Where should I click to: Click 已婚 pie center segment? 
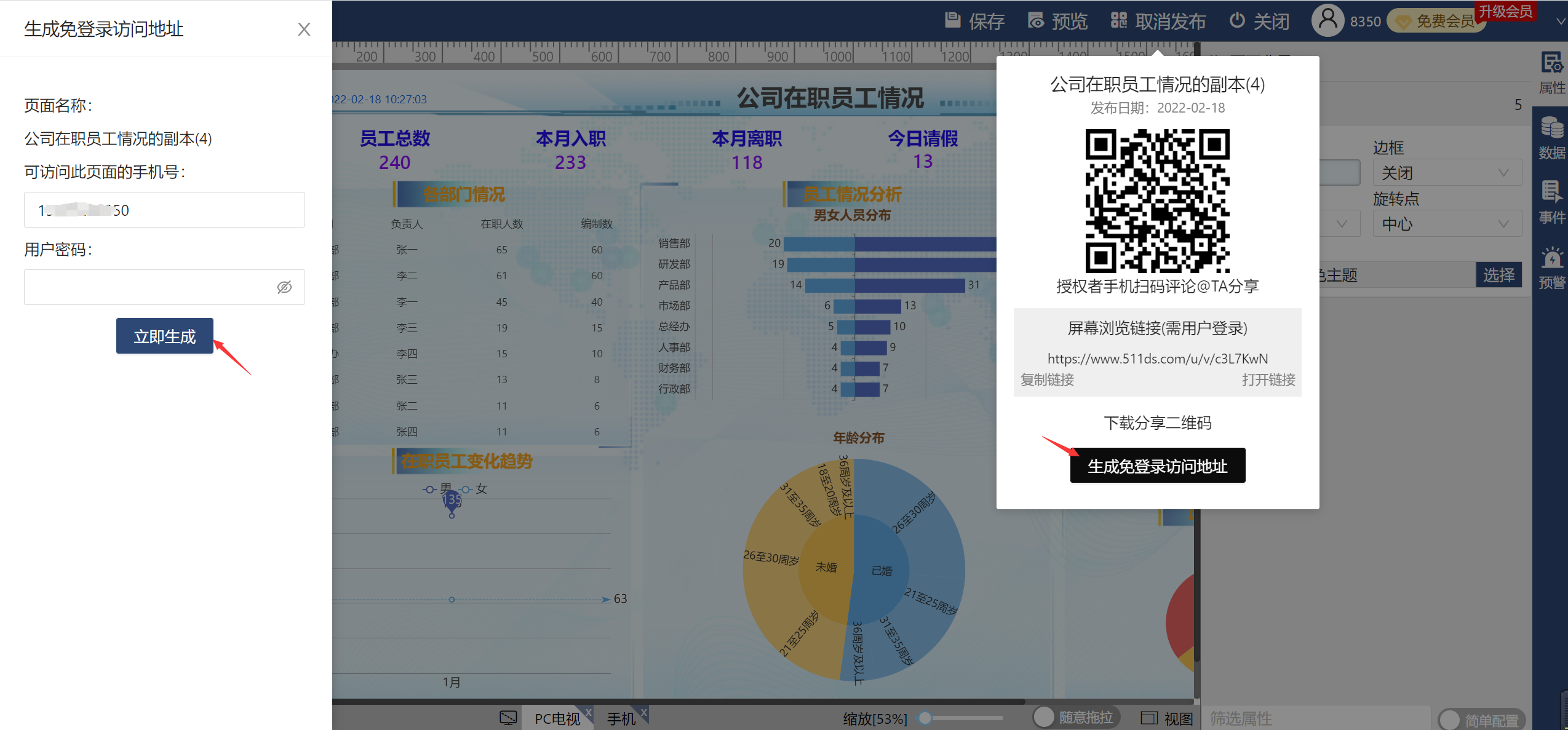point(882,571)
